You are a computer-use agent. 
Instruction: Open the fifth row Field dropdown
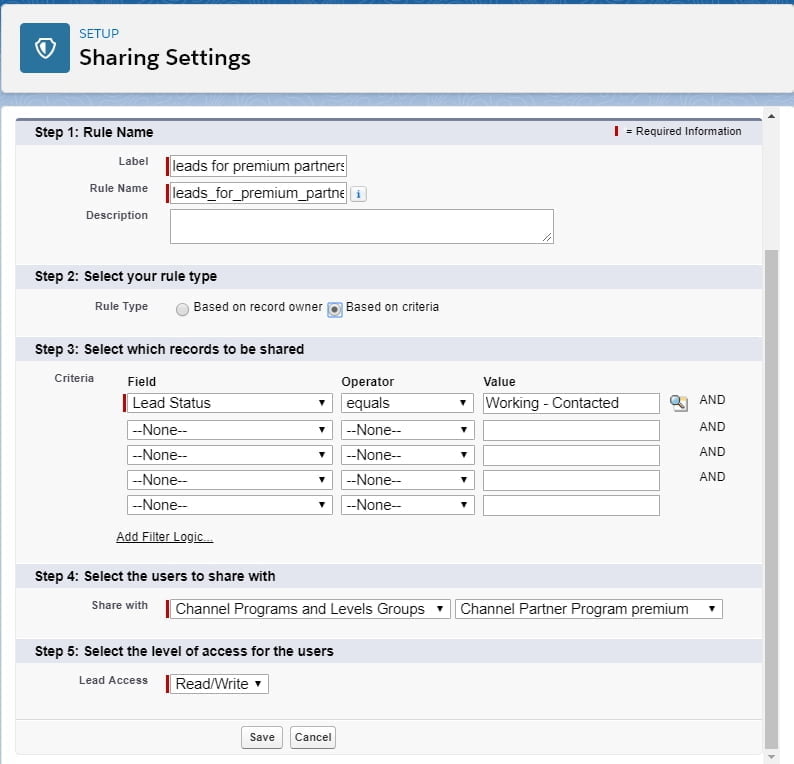click(229, 505)
